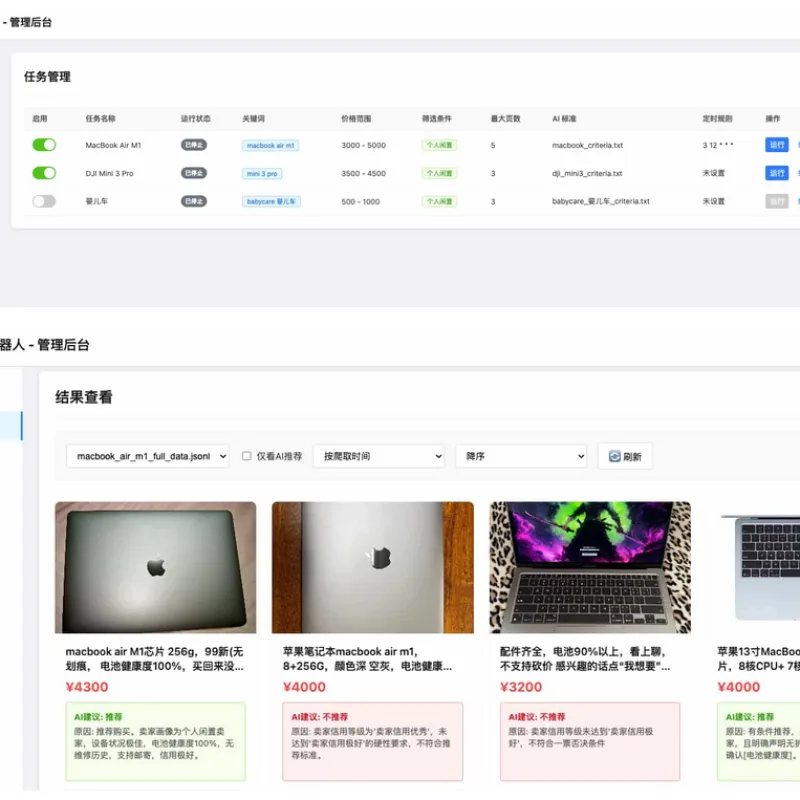Click the 最大页数 column header
Viewport: 800px width, 800px height.
(506, 118)
